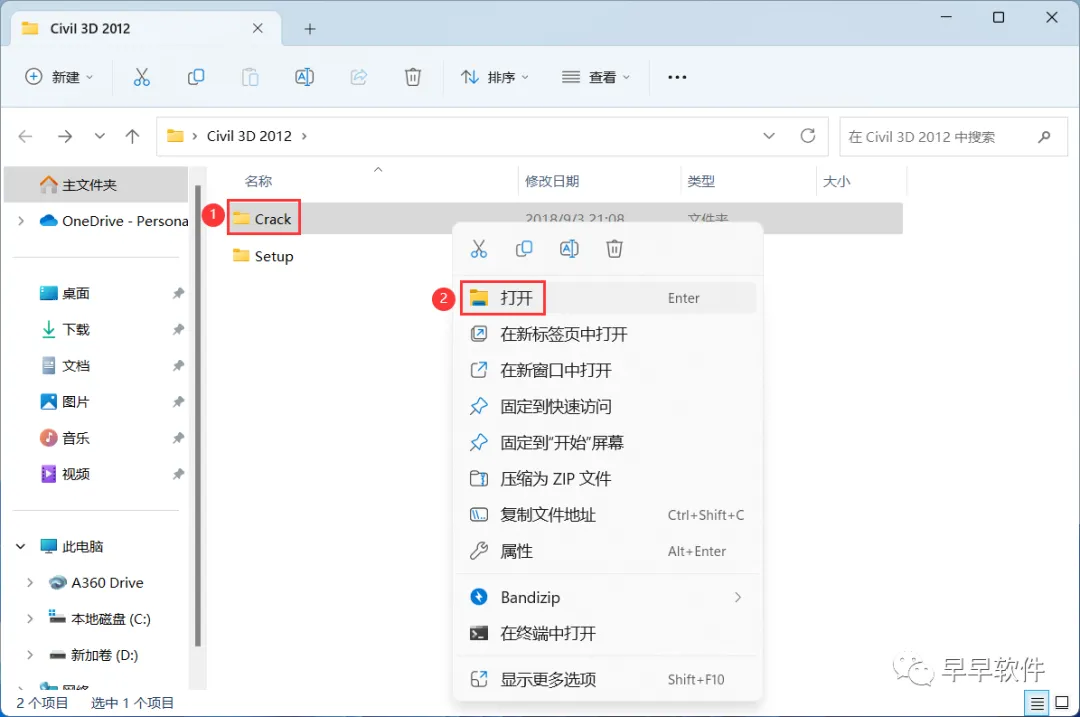Click the Delete trash icon in the toolbar
Viewport: 1080px width, 717px height.
(413, 77)
